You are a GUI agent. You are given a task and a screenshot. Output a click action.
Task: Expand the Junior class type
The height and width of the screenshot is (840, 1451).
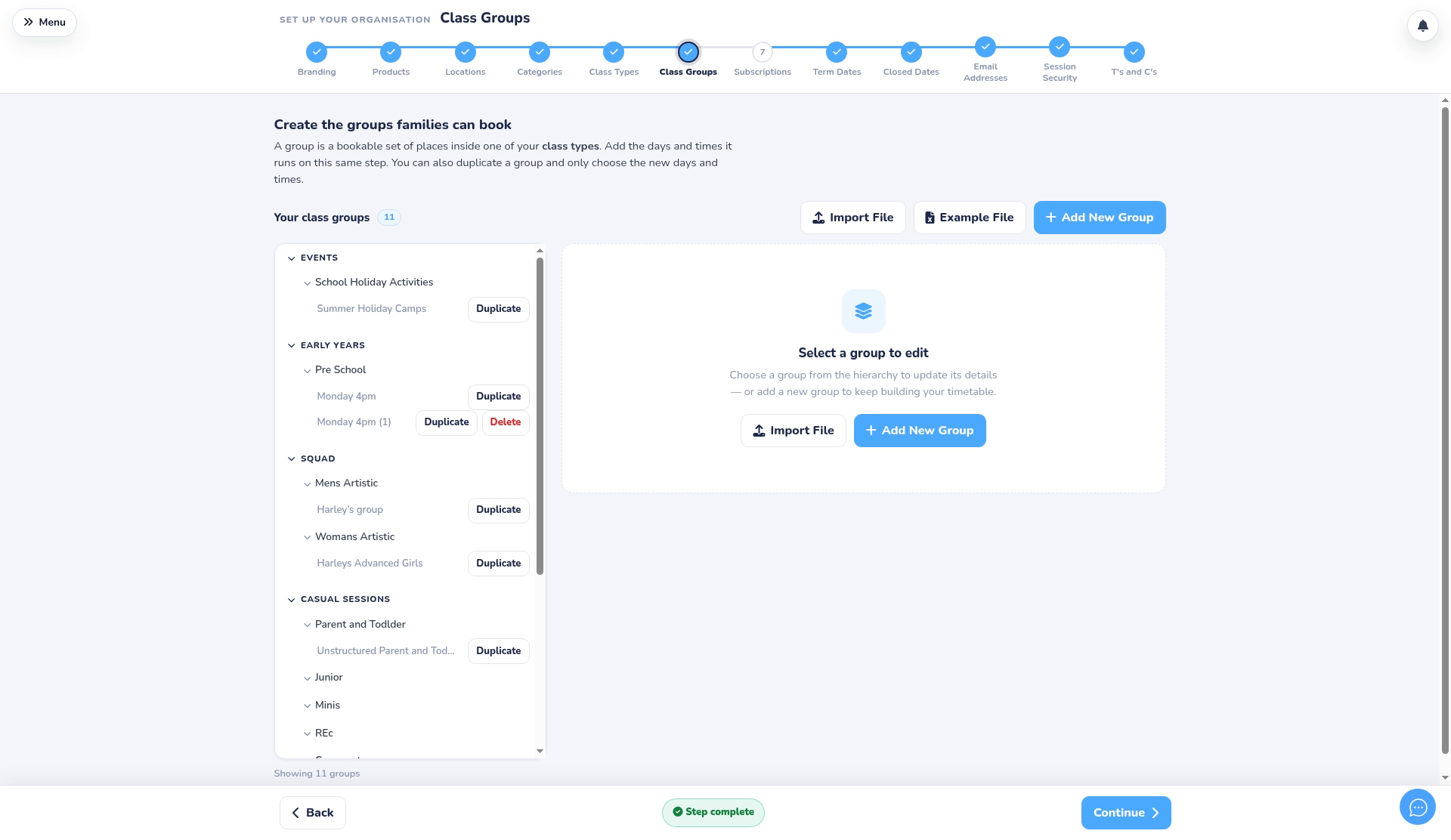307,678
